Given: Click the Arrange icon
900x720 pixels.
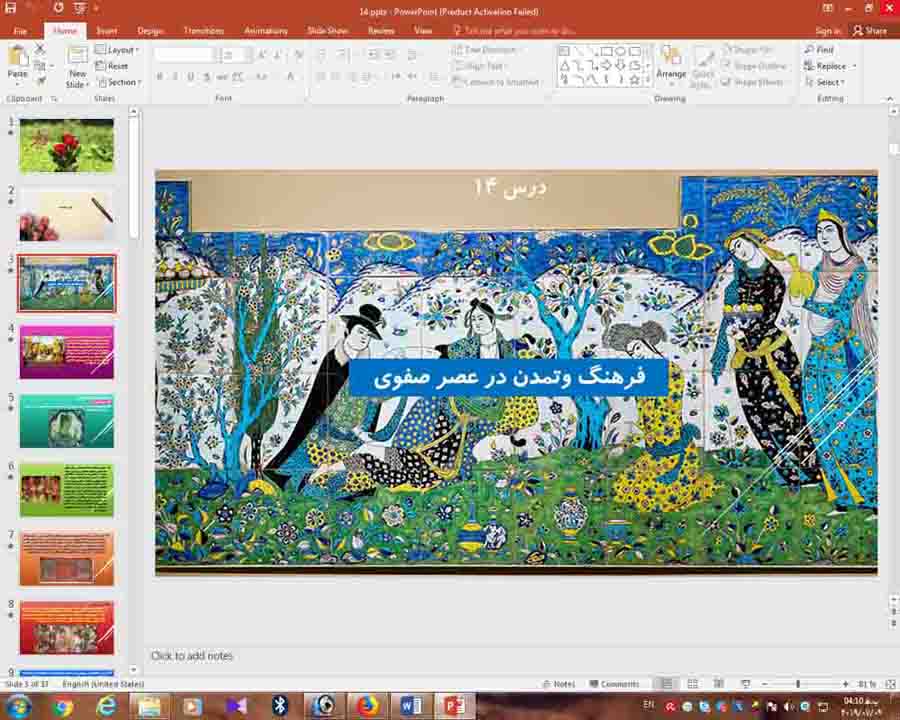Looking at the screenshot, I should tap(670, 56).
